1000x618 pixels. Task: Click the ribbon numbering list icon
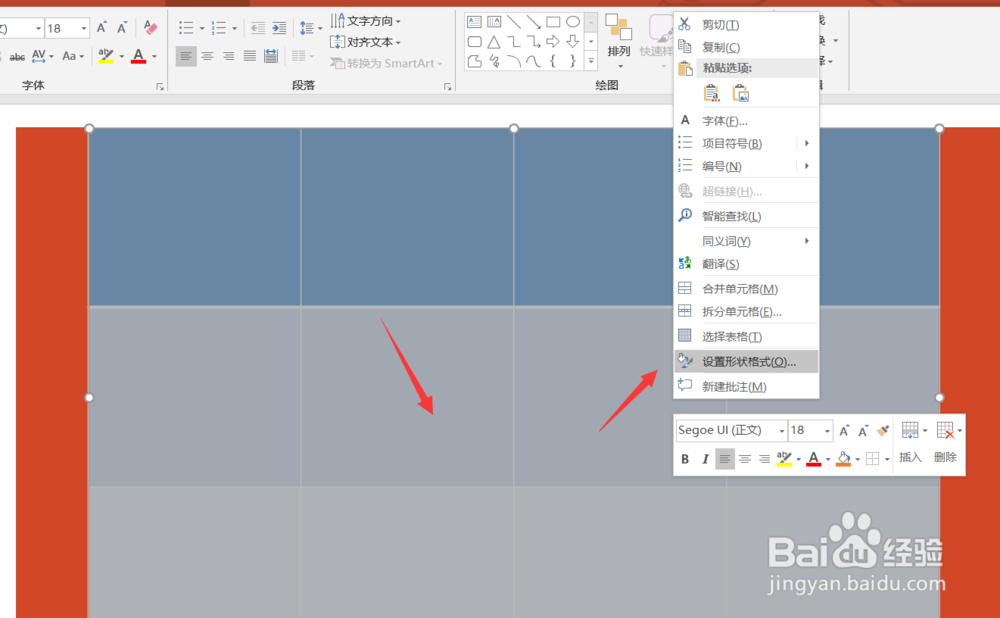pos(219,28)
